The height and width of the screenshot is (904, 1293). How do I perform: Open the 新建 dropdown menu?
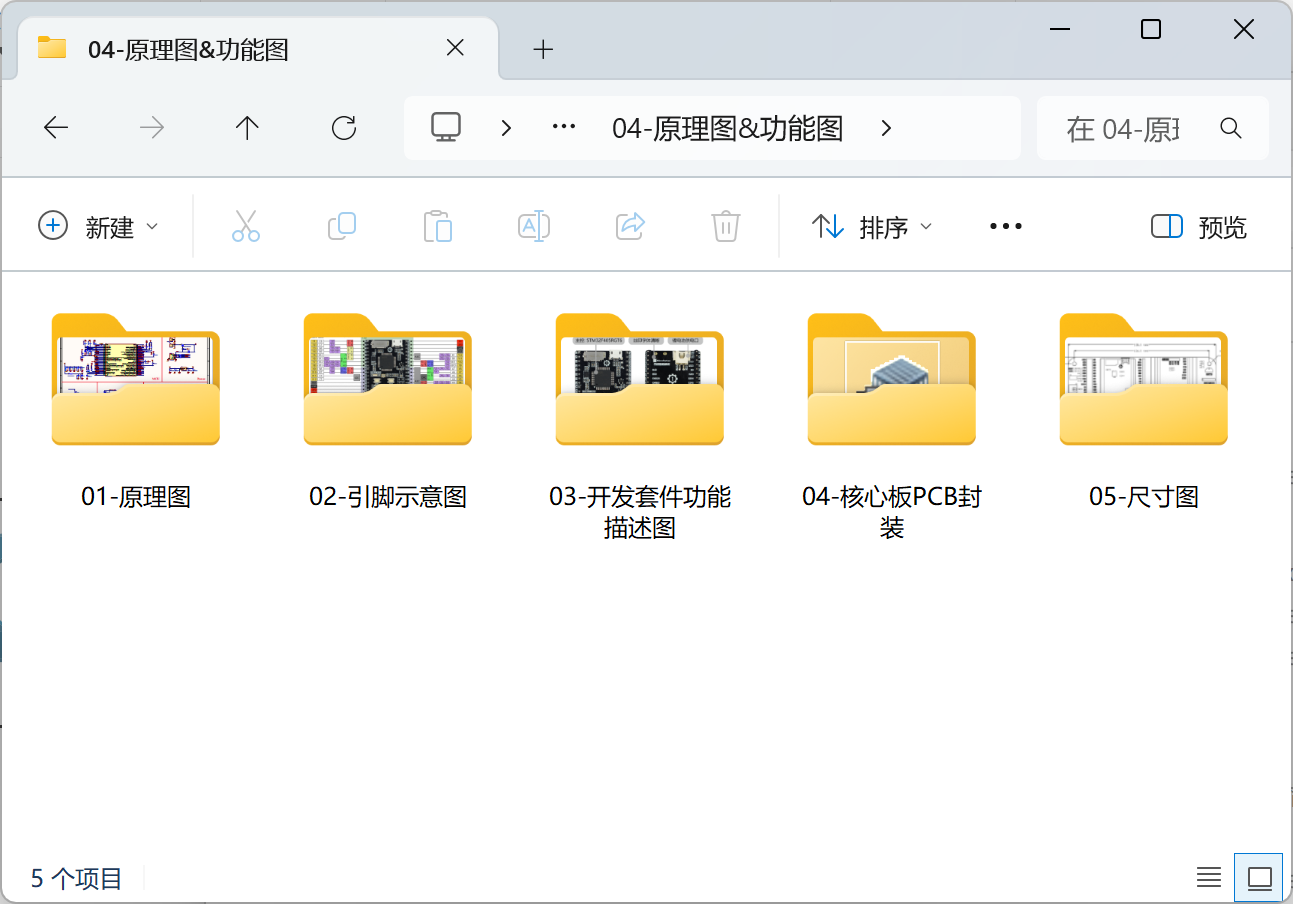coord(100,226)
